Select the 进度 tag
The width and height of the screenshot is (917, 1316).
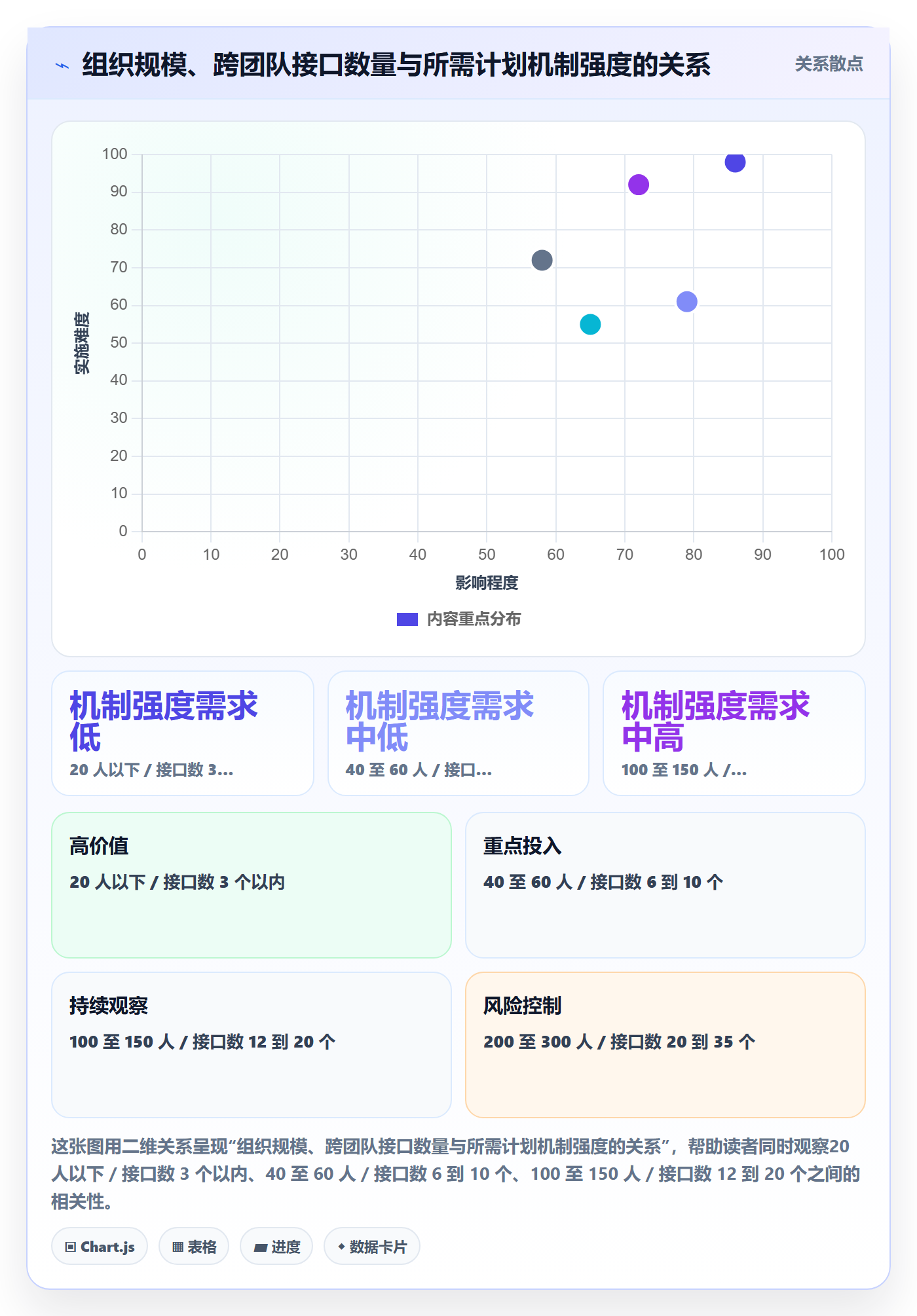[x=276, y=1246]
